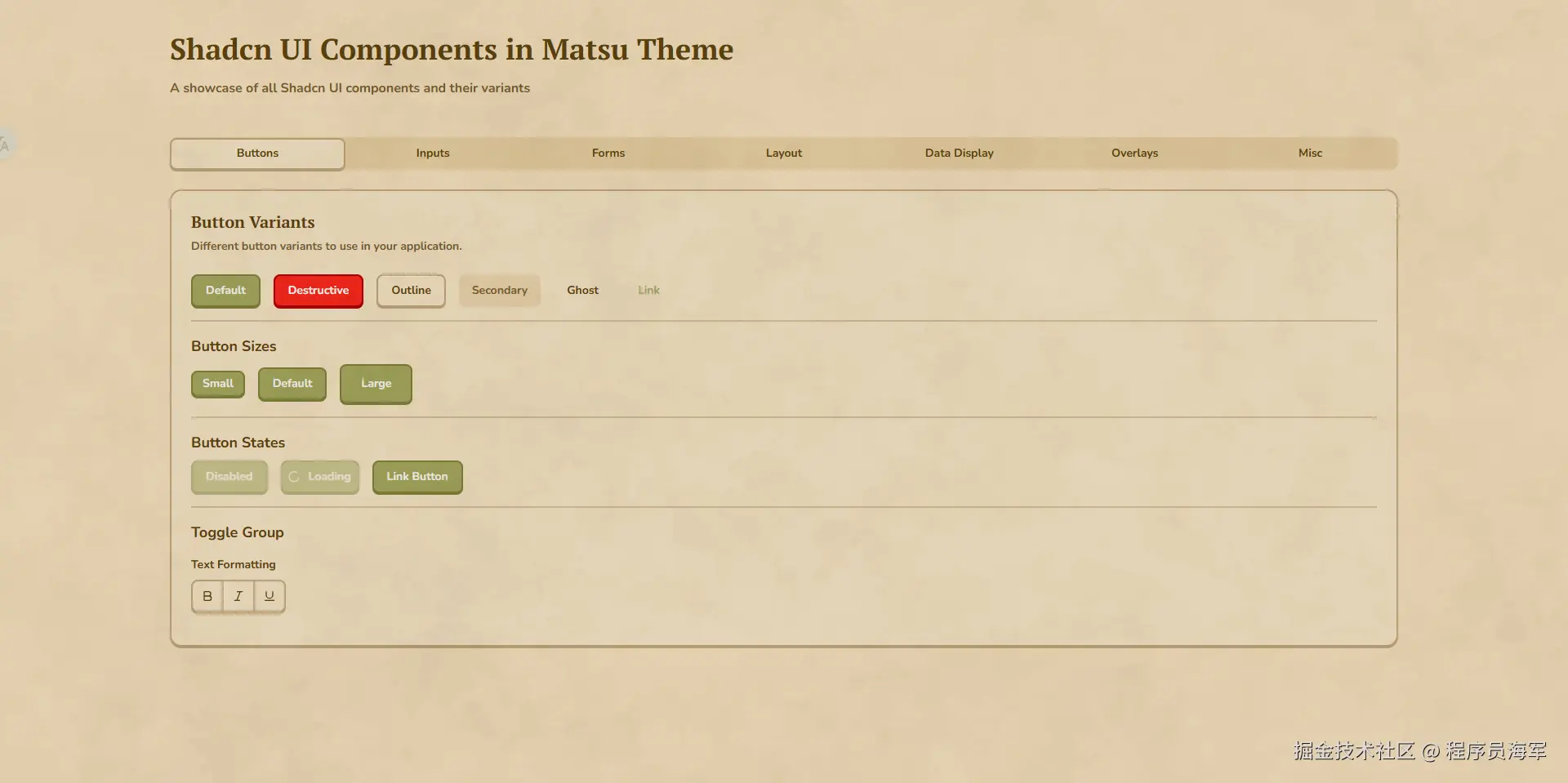The image size is (1568, 783).
Task: Toggle the Italic text formatting button
Action: click(x=238, y=596)
